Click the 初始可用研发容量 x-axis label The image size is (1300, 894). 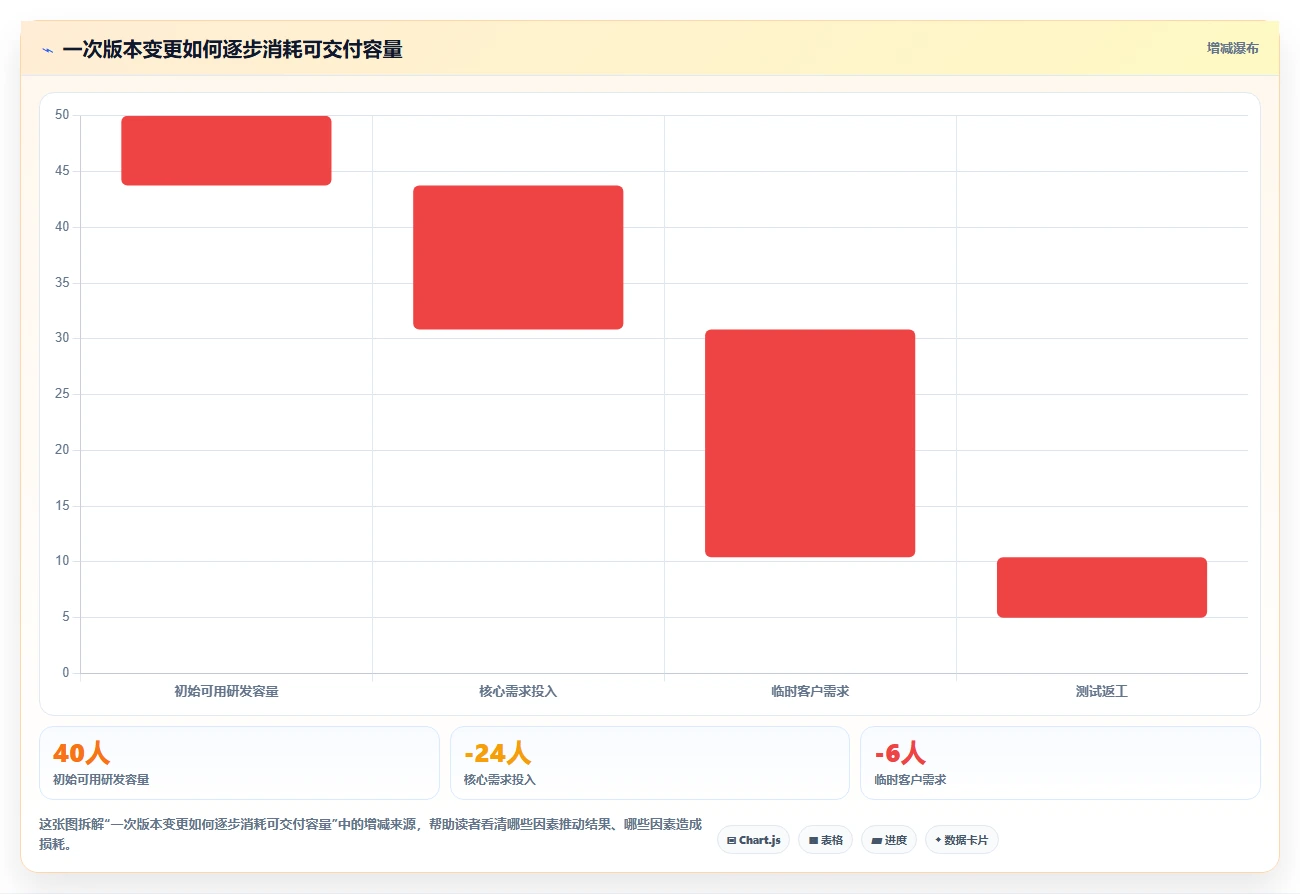226,691
